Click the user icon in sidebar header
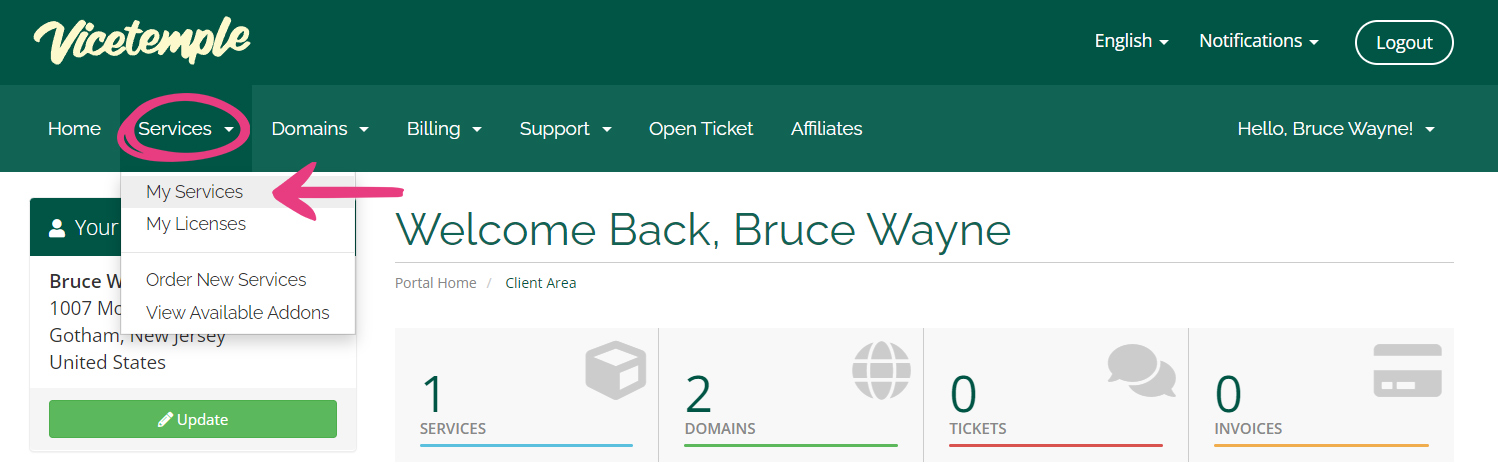This screenshot has width=1498, height=476. click(58, 228)
